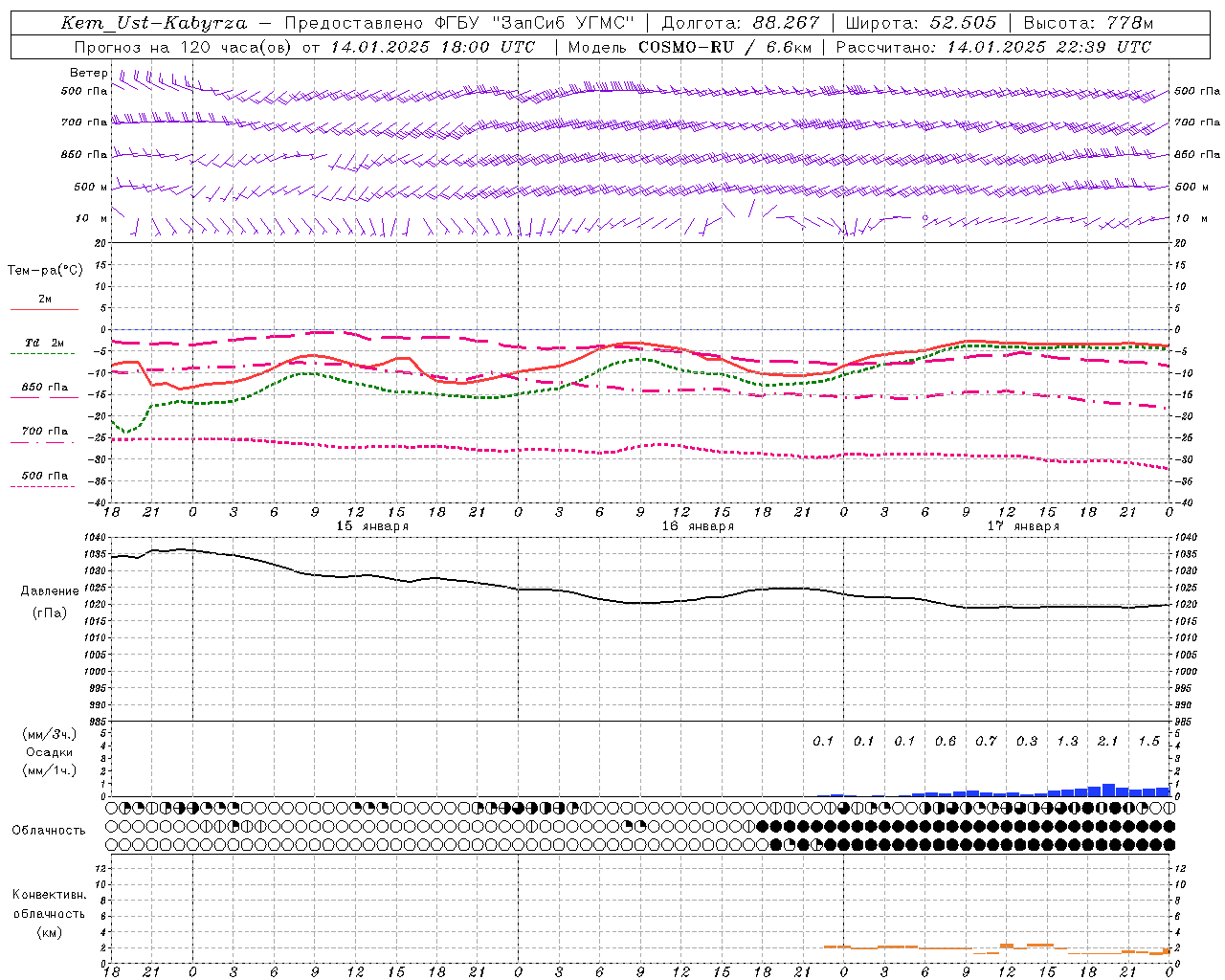
Task: Click the model label COSMO-RU / 6.6км
Action: (724, 47)
